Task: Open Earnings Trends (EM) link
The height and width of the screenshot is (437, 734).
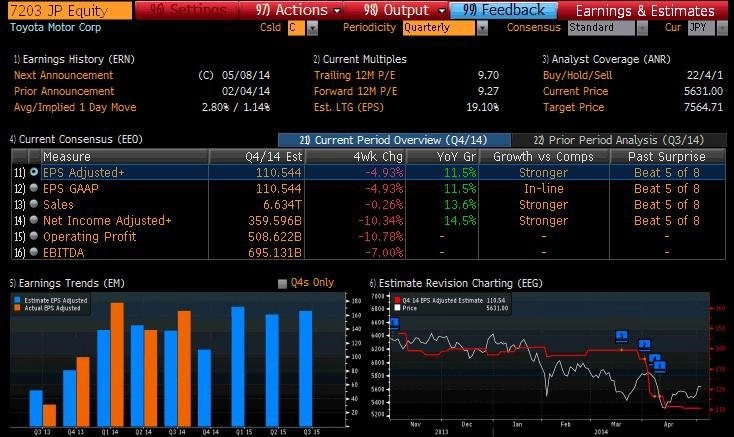Action: coord(67,283)
